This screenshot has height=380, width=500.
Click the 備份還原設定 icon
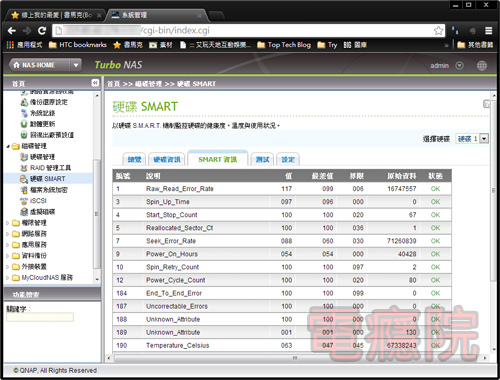(x=24, y=102)
